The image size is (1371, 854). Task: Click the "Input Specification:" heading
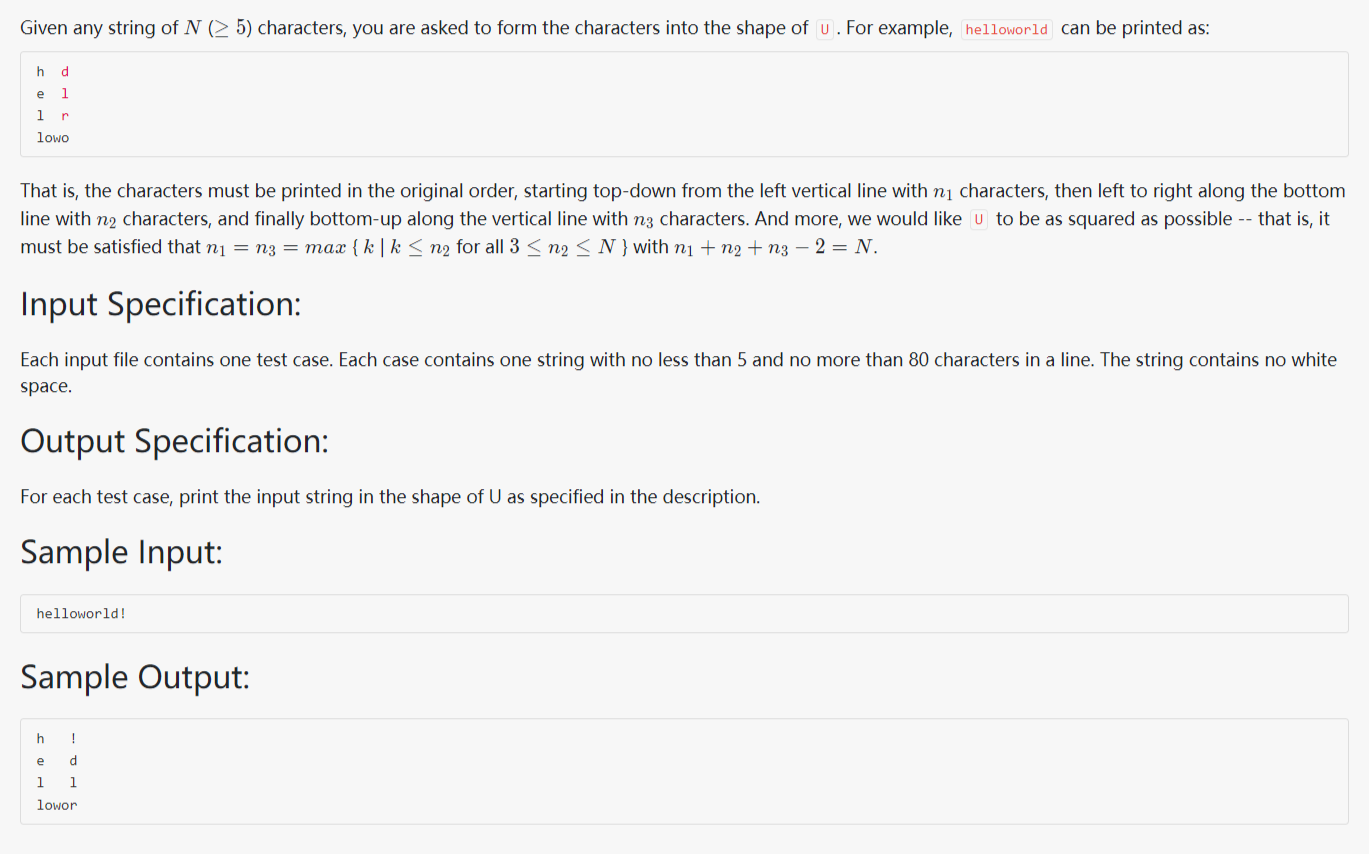[160, 304]
